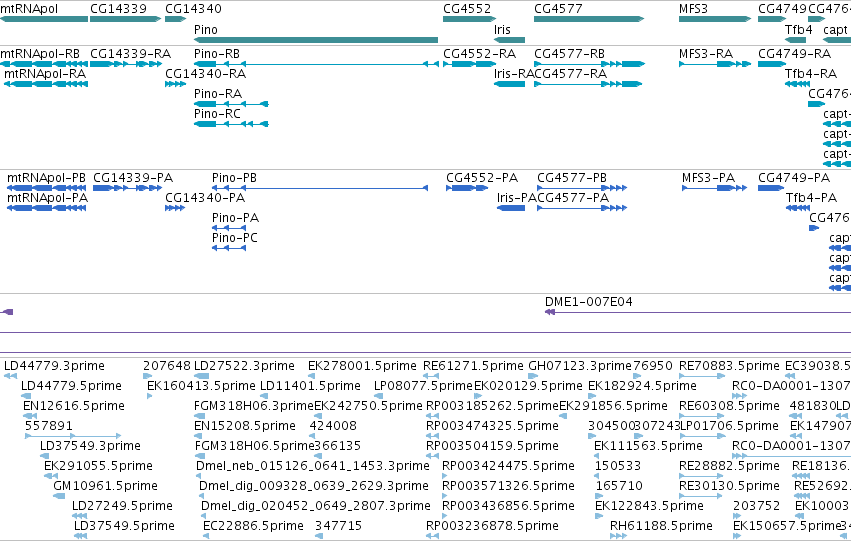Click the CG4749-RA transcript label
Viewport: 851px width, 541px height.
pyautogui.click(x=794, y=54)
